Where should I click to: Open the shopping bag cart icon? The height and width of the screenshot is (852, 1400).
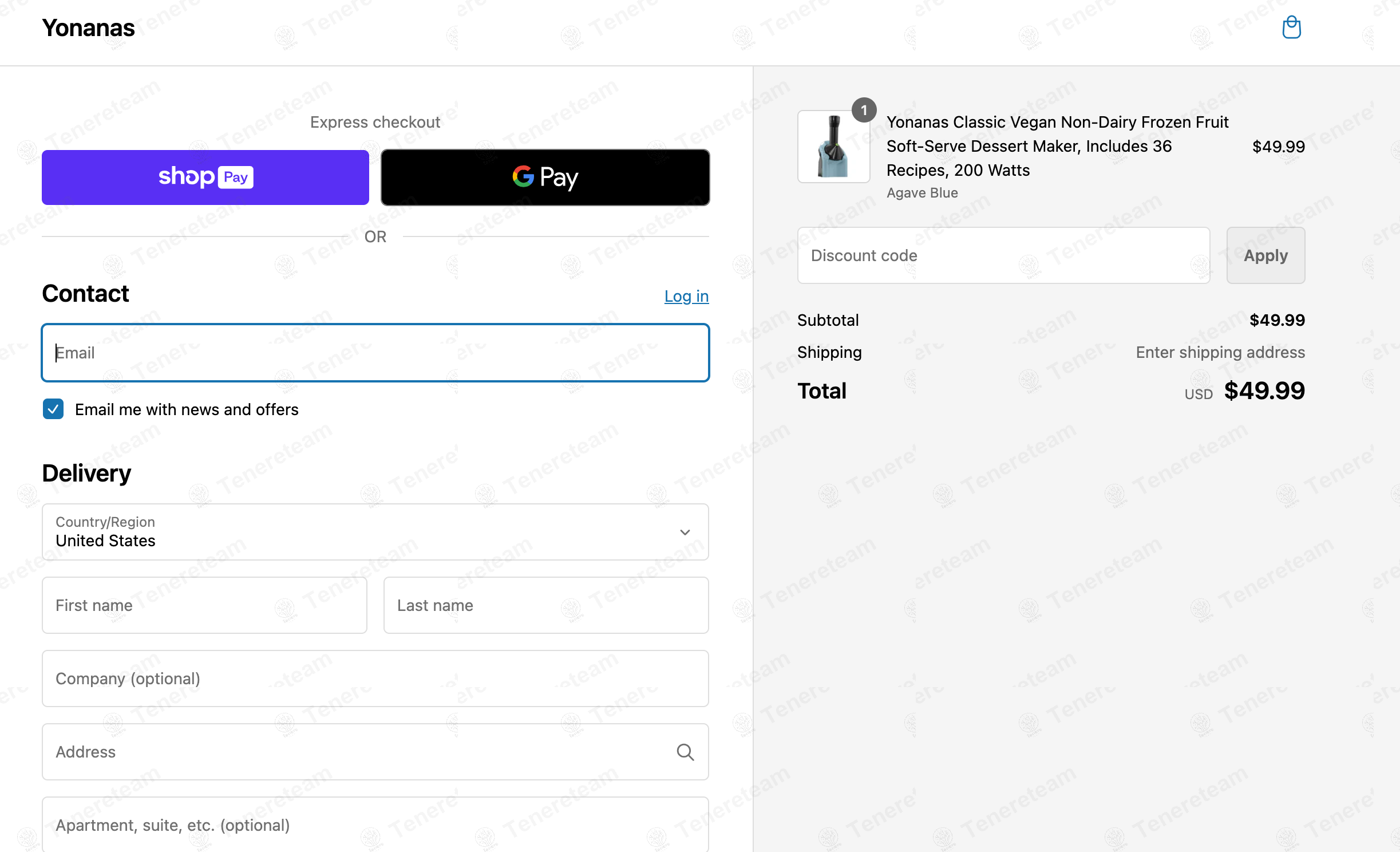coord(1291,27)
